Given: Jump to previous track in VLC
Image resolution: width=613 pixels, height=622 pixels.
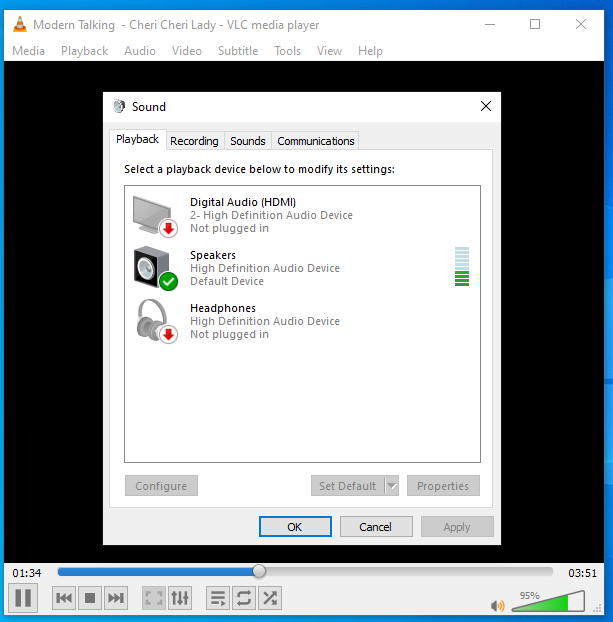Looking at the screenshot, I should click(x=64, y=598).
